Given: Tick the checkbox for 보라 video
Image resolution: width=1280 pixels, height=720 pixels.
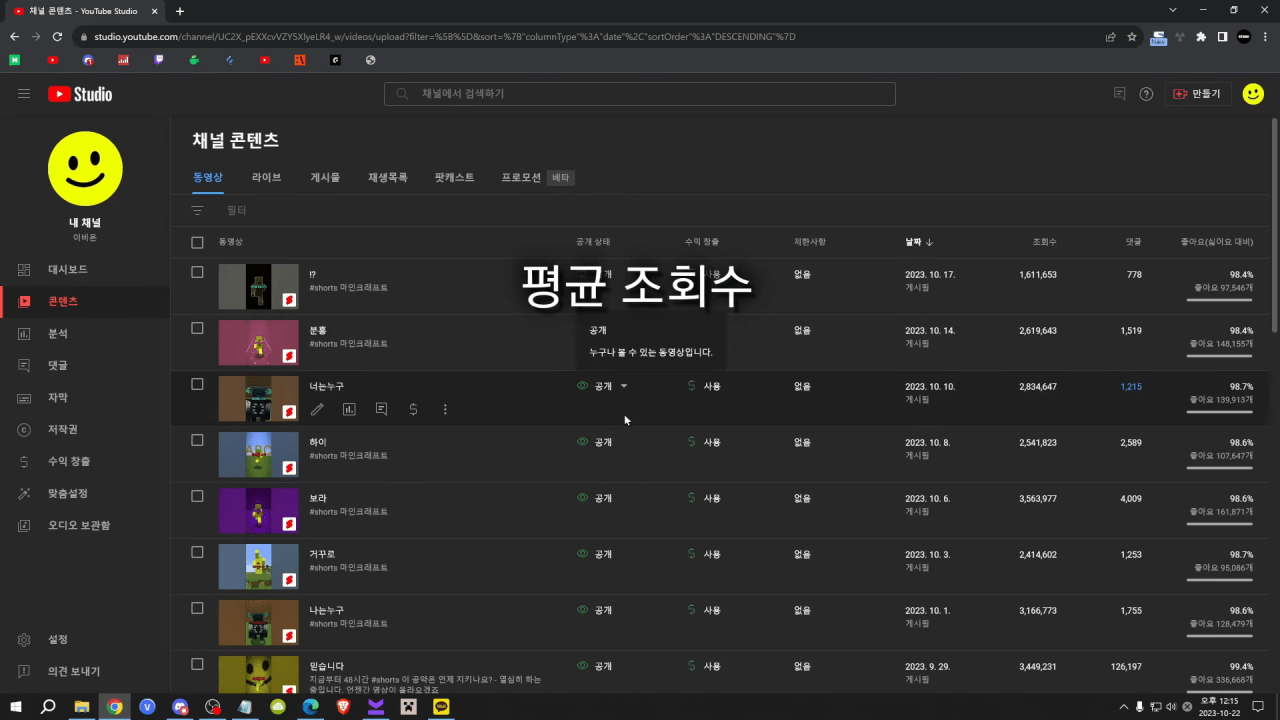Looking at the screenshot, I should tap(197, 496).
